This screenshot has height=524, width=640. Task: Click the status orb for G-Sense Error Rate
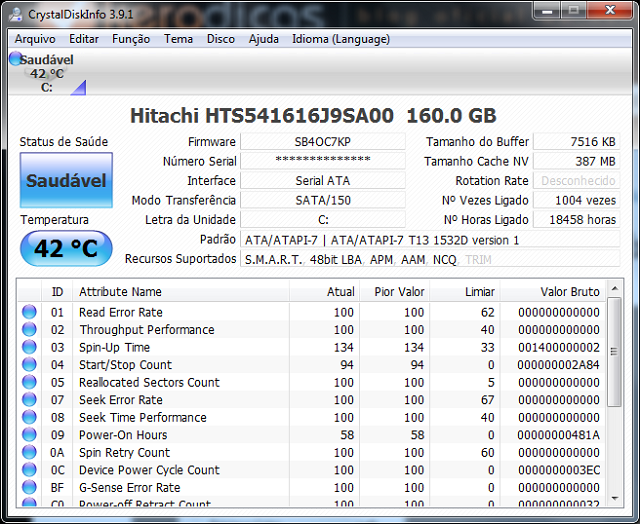pyautogui.click(x=29, y=487)
